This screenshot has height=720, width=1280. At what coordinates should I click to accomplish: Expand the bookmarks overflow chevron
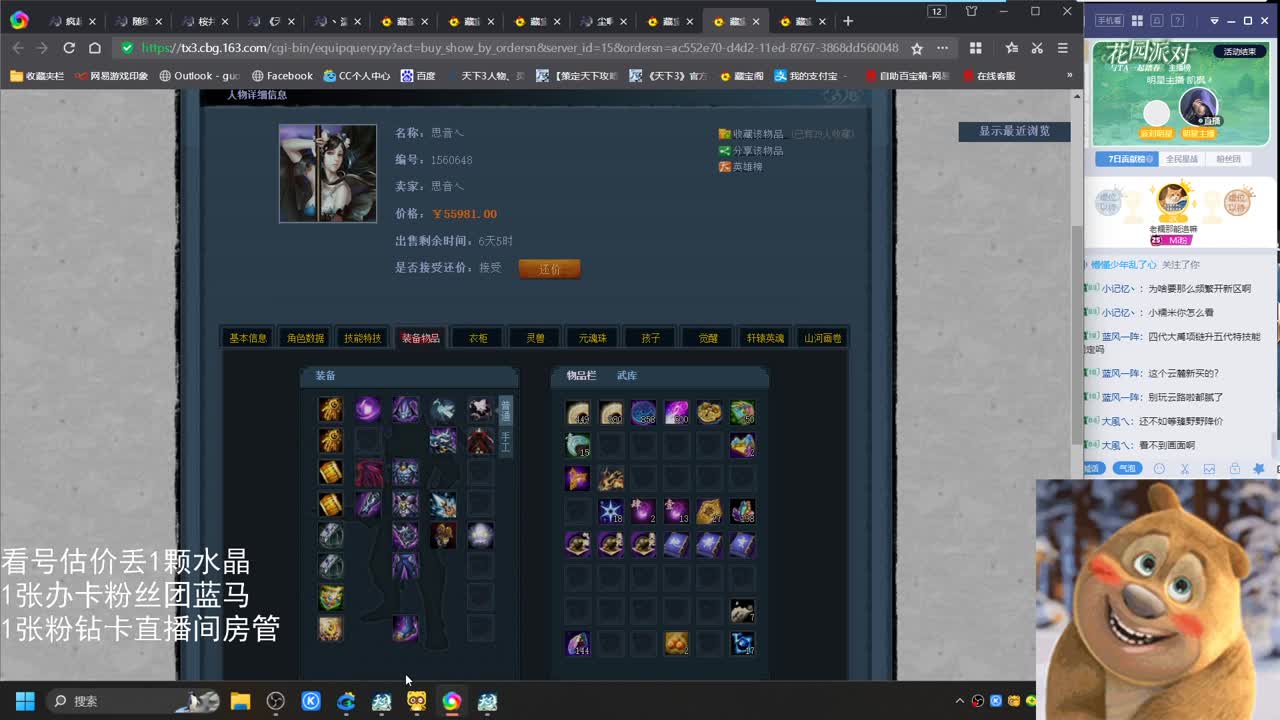1069,75
